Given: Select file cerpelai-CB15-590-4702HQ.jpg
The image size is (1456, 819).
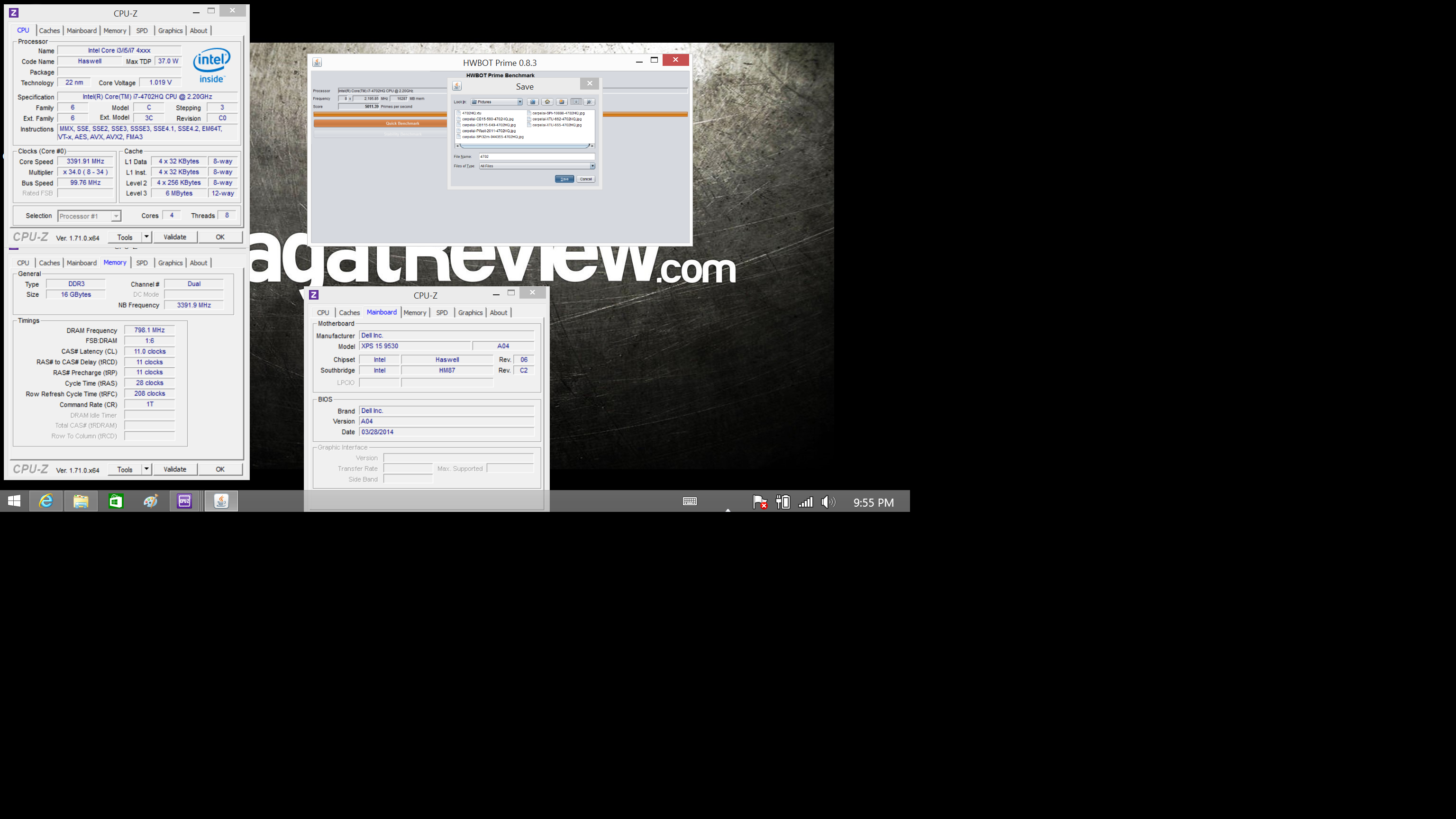Looking at the screenshot, I should 487,119.
